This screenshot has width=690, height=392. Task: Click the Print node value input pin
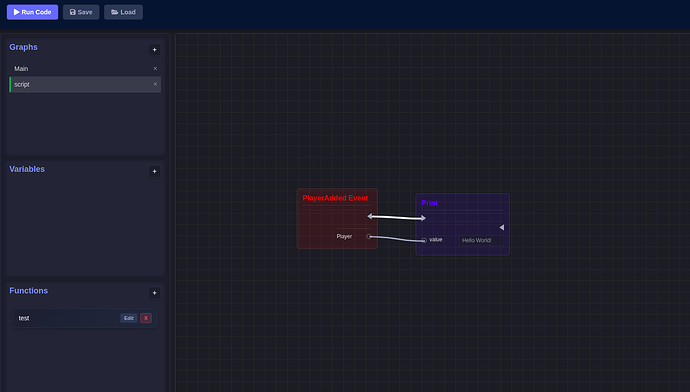point(424,240)
